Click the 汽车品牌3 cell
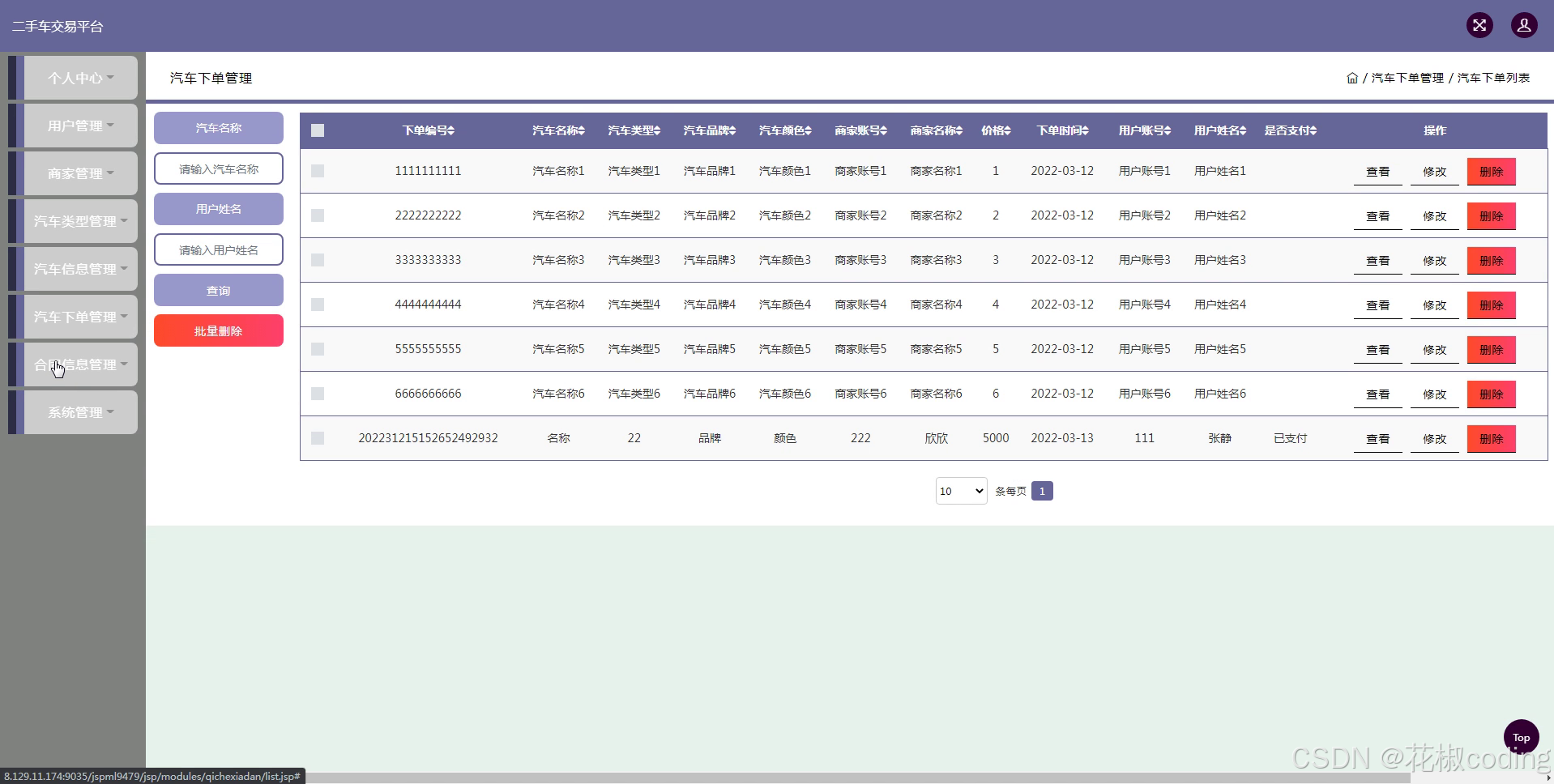Screen dimensions: 1554x784 tap(710, 260)
